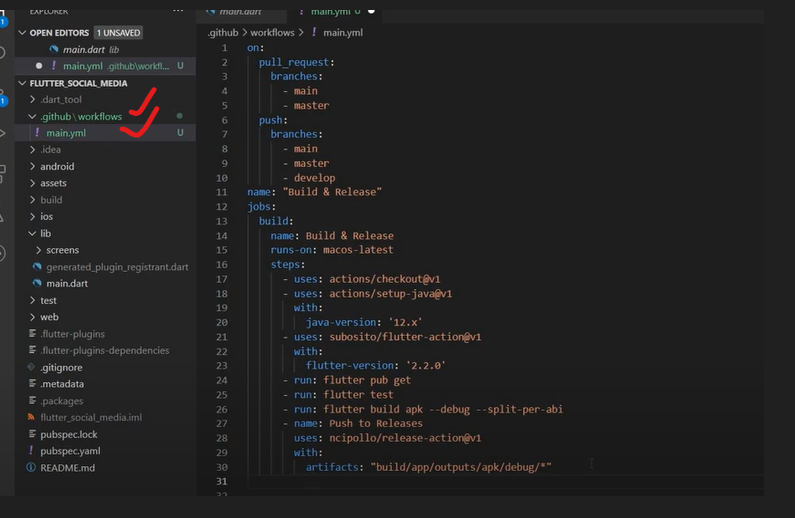The width and height of the screenshot is (795, 518).
Task: Click the Dart icon beside generated_plugin_registrant.dart
Action: coord(37,267)
